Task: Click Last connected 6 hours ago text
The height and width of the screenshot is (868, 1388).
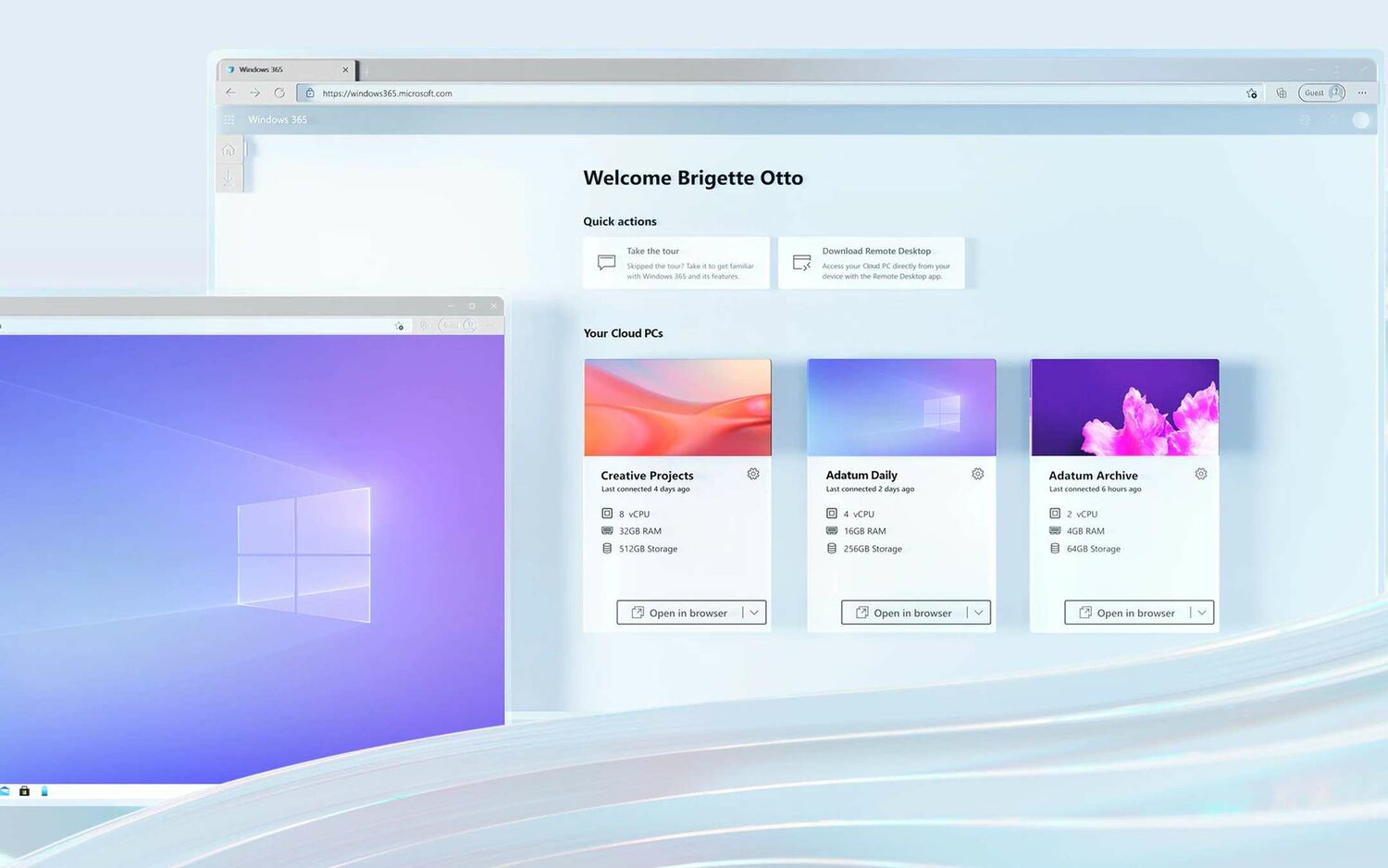Action: (1095, 489)
